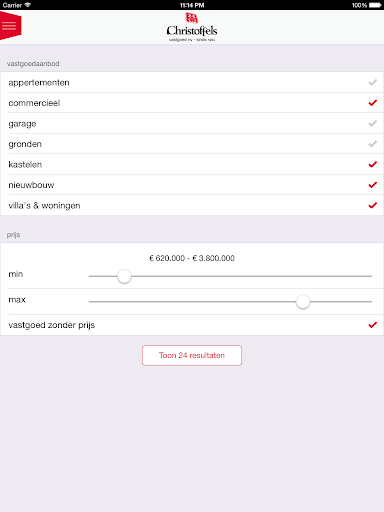Click Toon 24 resultaten button
The width and height of the screenshot is (384, 512).
click(192, 355)
